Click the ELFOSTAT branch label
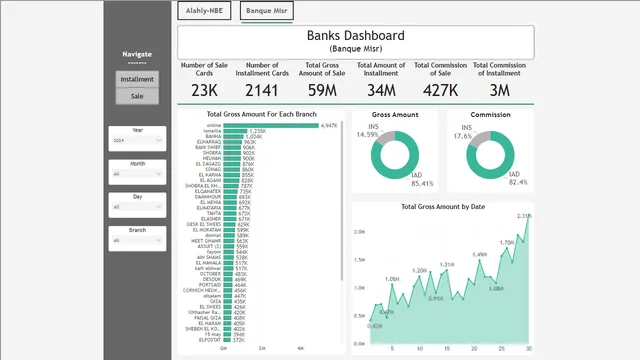The height and width of the screenshot is (360, 640). [210, 340]
